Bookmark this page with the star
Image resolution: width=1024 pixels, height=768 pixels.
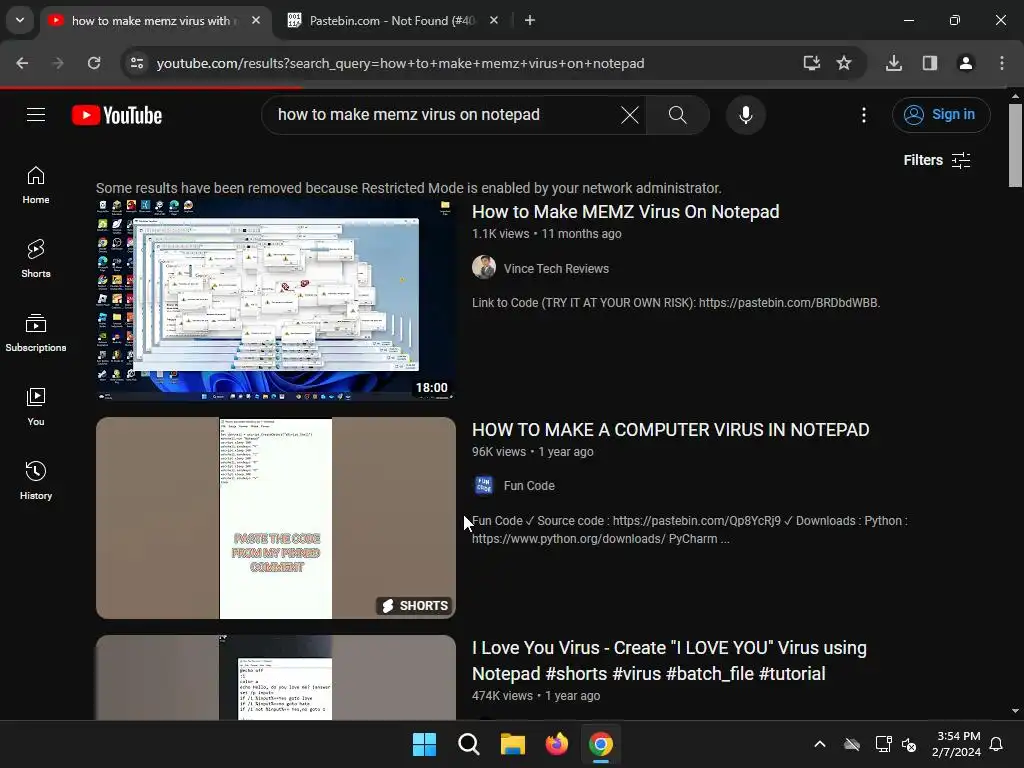(844, 63)
